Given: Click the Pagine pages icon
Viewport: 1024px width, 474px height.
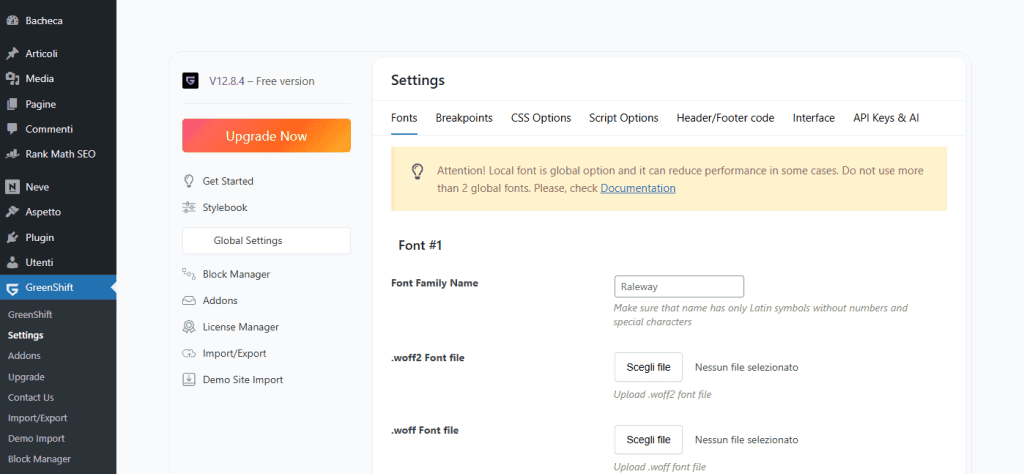Looking at the screenshot, I should [12, 104].
